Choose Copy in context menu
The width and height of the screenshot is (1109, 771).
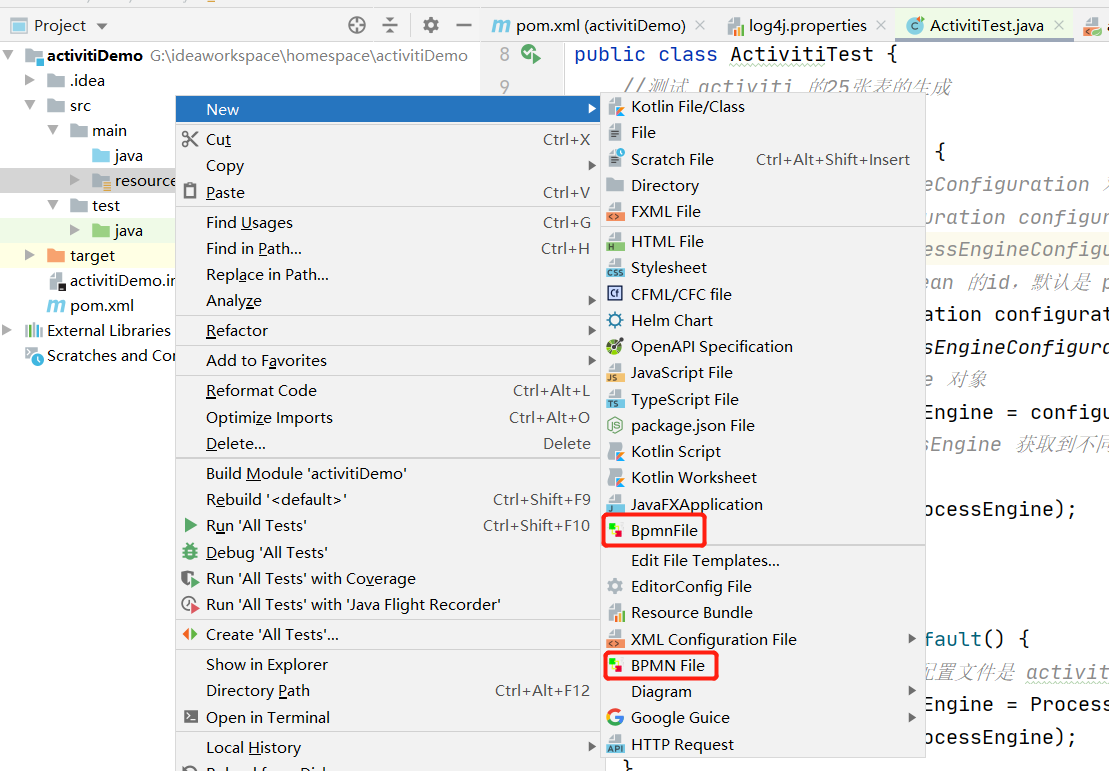point(388,166)
